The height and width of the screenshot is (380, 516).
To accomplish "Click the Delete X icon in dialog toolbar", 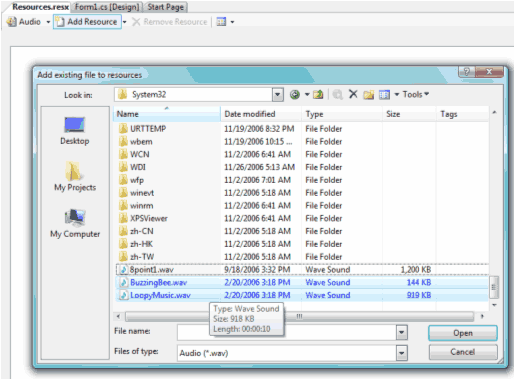I will (353, 94).
